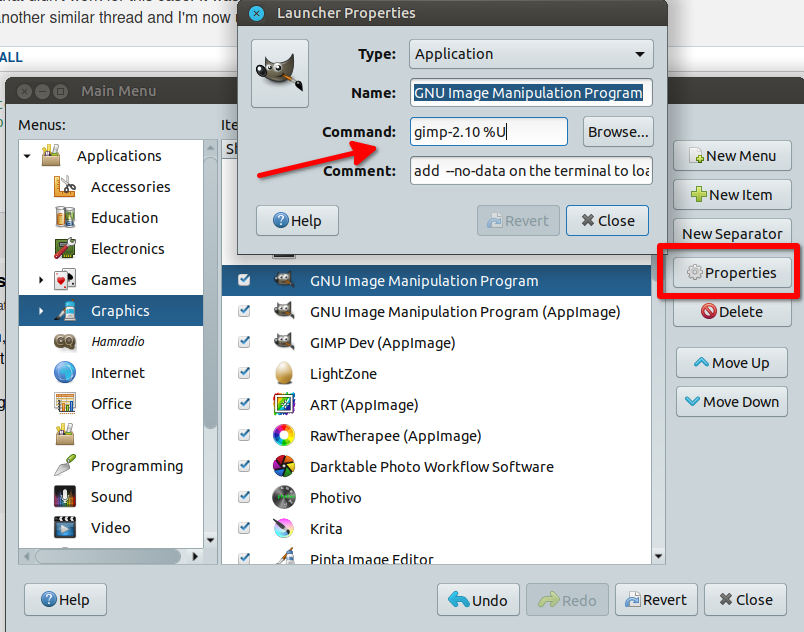804x632 pixels.
Task: Click the Browse... button next to Command
Action: point(618,132)
